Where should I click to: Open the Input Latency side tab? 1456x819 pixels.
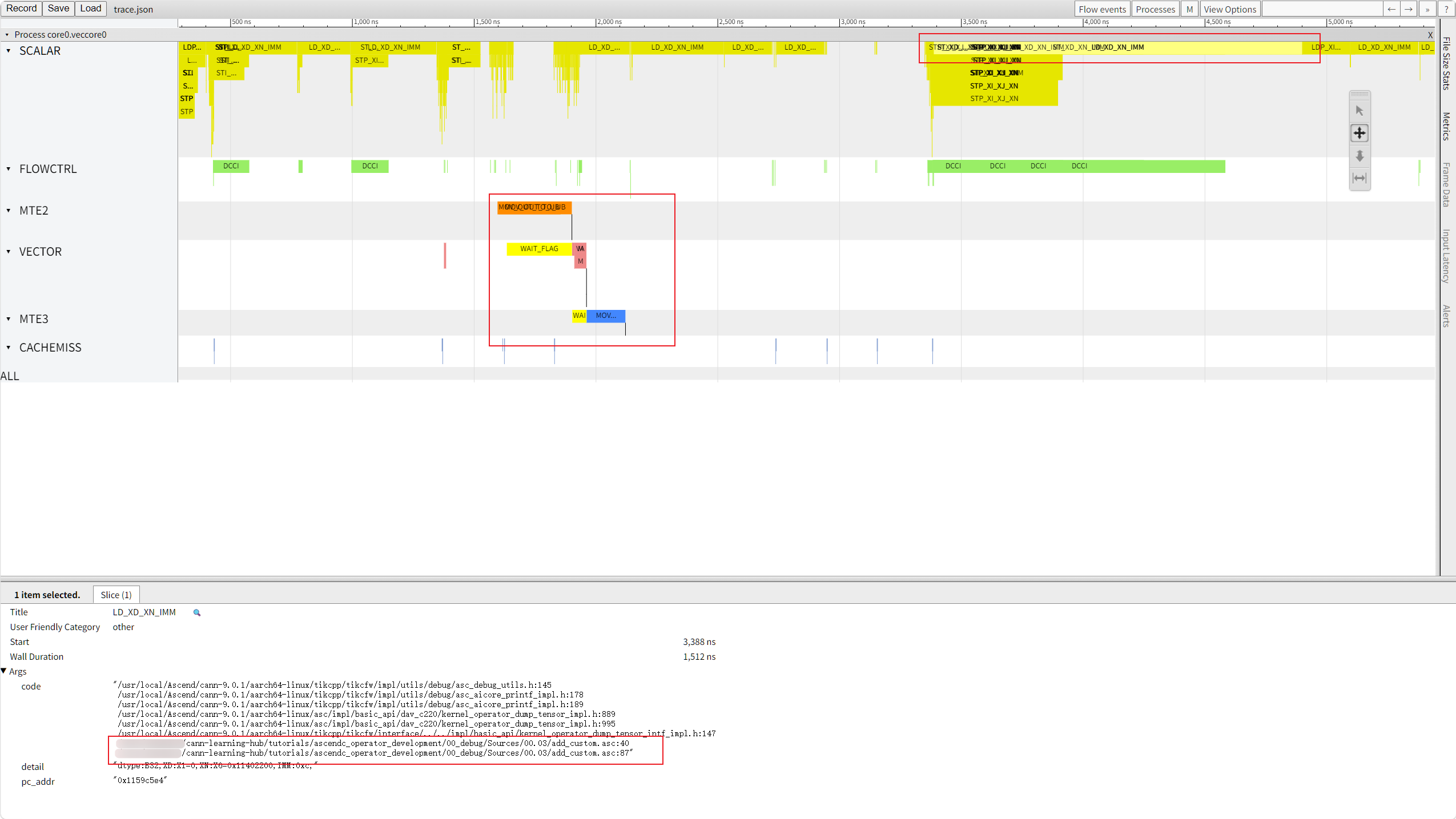click(1446, 256)
